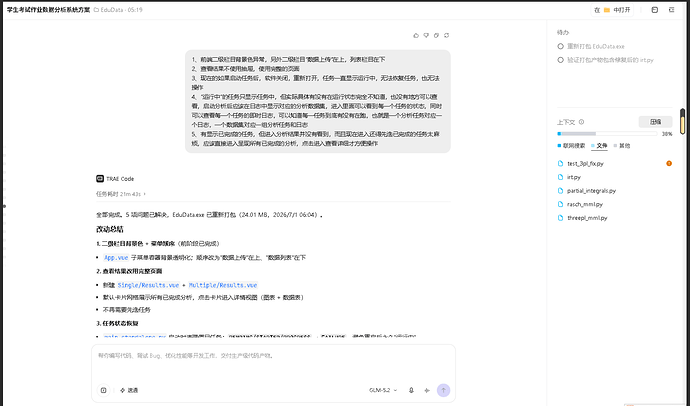
Task: Click the attachment icon in input box
Action: point(103,390)
